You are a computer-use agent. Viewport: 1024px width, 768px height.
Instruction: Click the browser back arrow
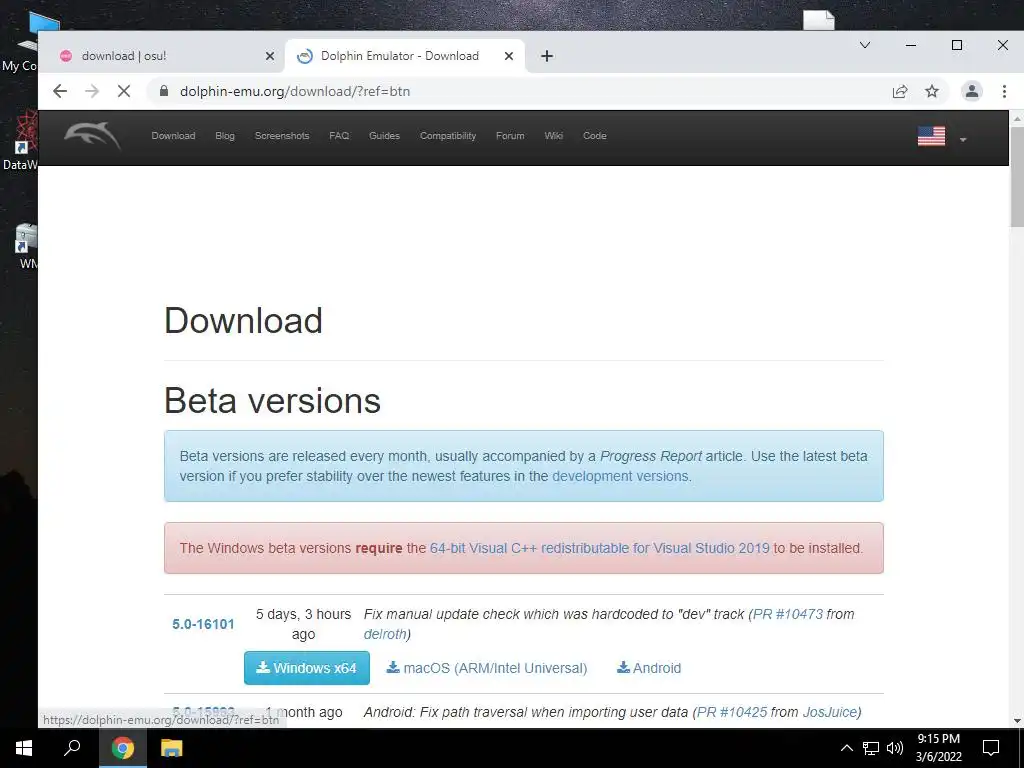(x=60, y=91)
